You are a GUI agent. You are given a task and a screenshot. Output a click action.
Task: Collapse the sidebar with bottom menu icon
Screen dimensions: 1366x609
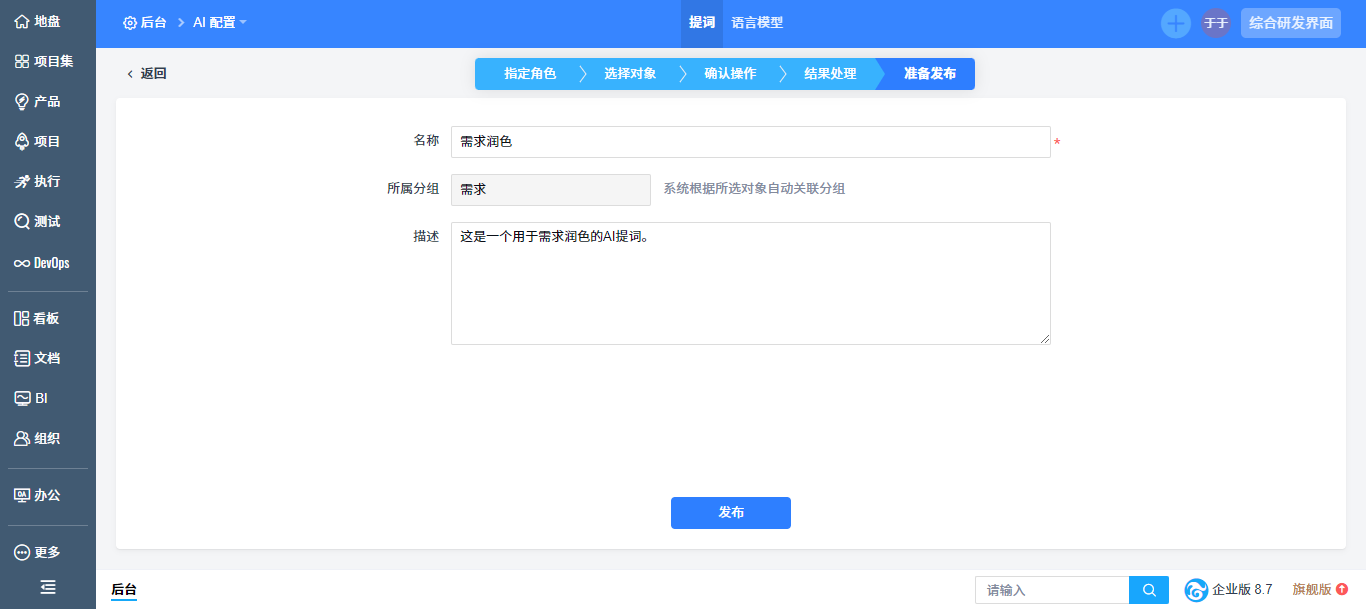click(x=47, y=587)
